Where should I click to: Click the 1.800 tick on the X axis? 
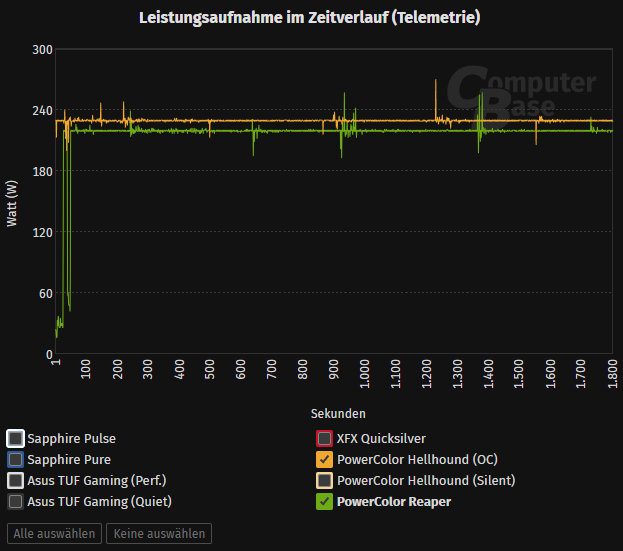[612, 374]
